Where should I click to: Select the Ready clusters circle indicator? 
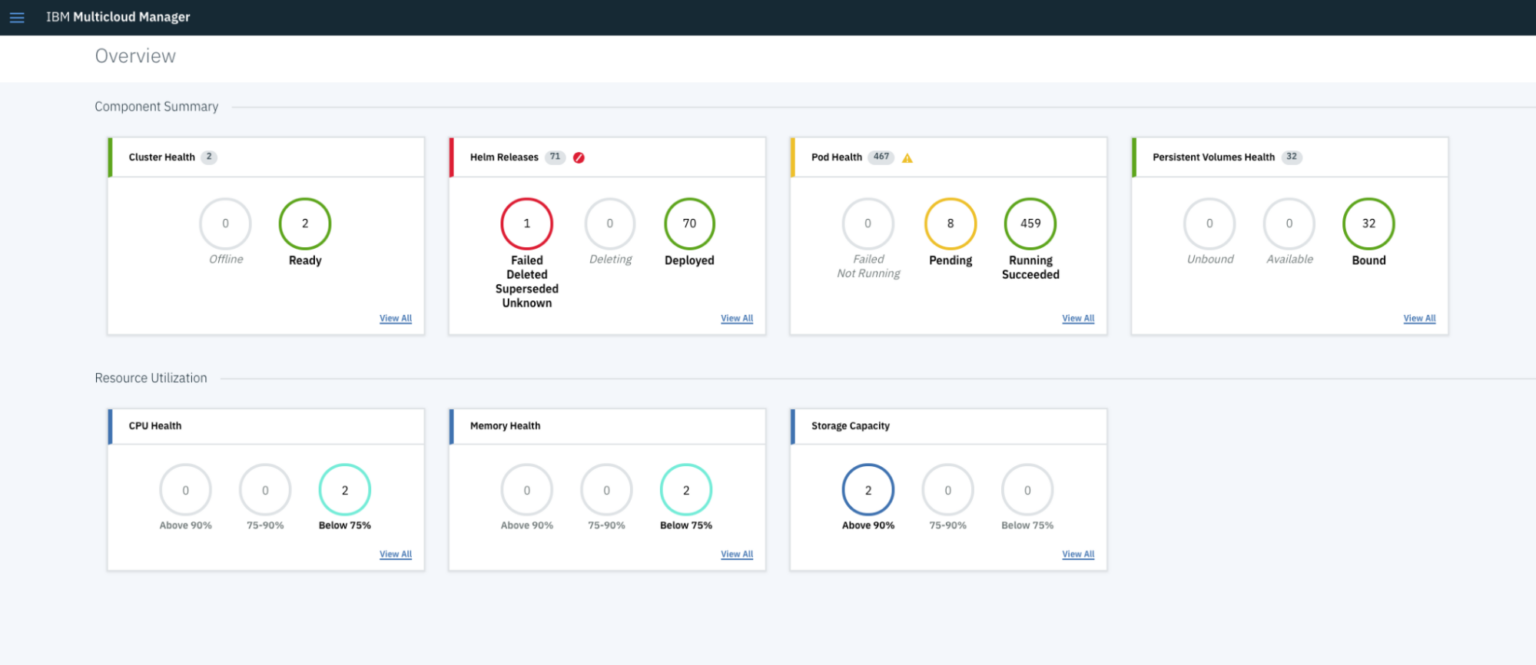point(305,224)
